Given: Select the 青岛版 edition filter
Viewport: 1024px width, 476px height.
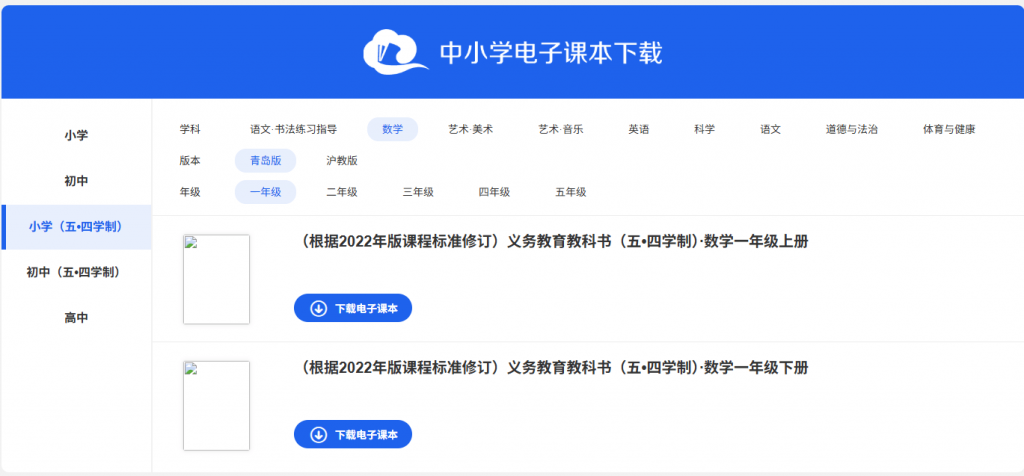Looking at the screenshot, I should point(265,160).
